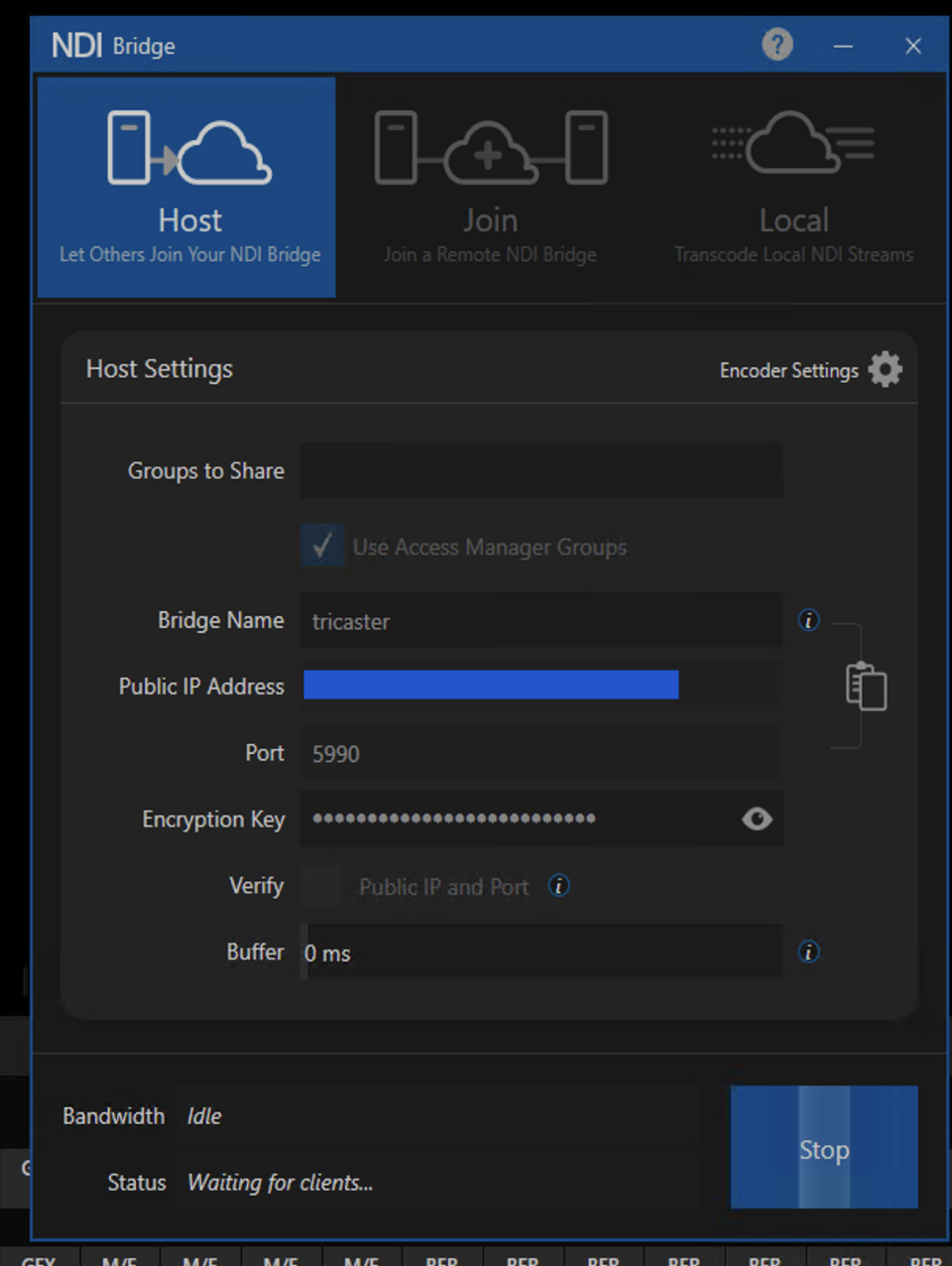The height and width of the screenshot is (1266, 952).
Task: Click the Bridge Name input field
Action: click(x=541, y=621)
